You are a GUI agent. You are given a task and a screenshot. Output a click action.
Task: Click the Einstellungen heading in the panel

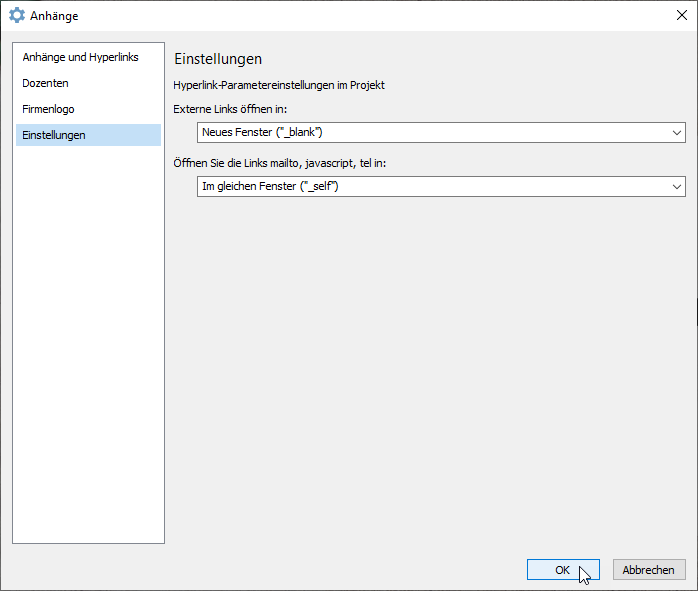coord(218,60)
